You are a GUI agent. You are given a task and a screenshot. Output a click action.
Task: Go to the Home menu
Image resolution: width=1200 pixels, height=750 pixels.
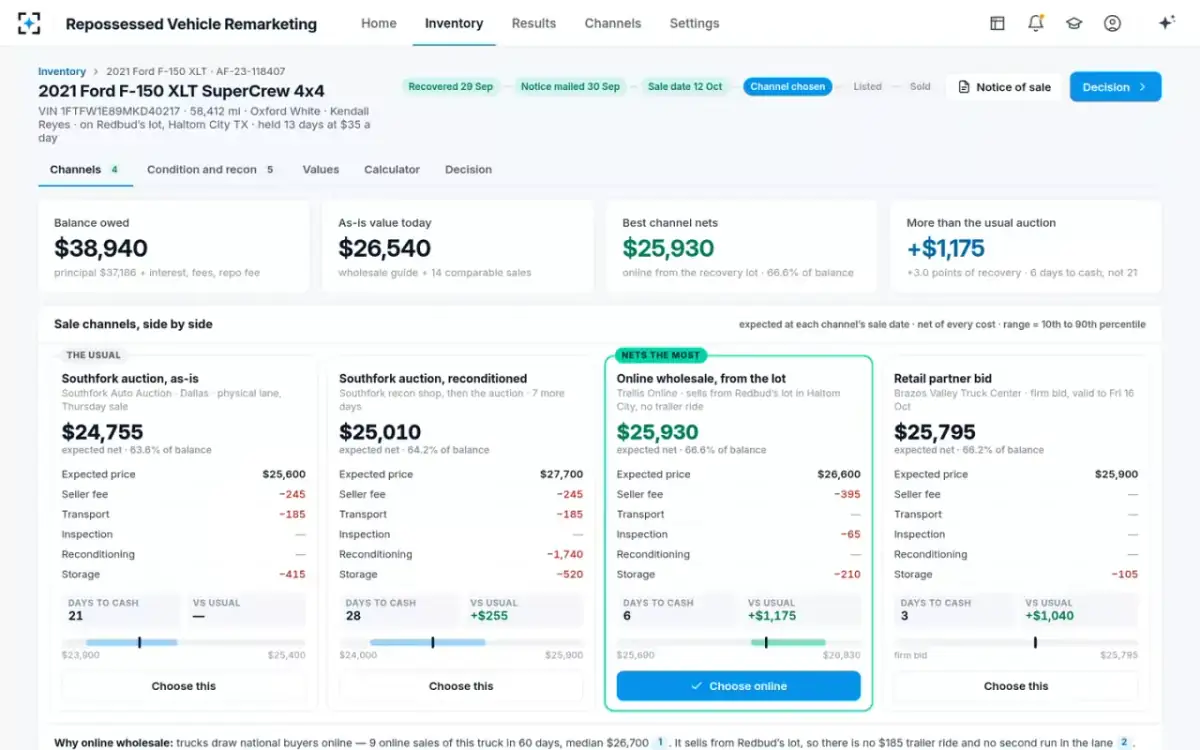[x=379, y=23]
